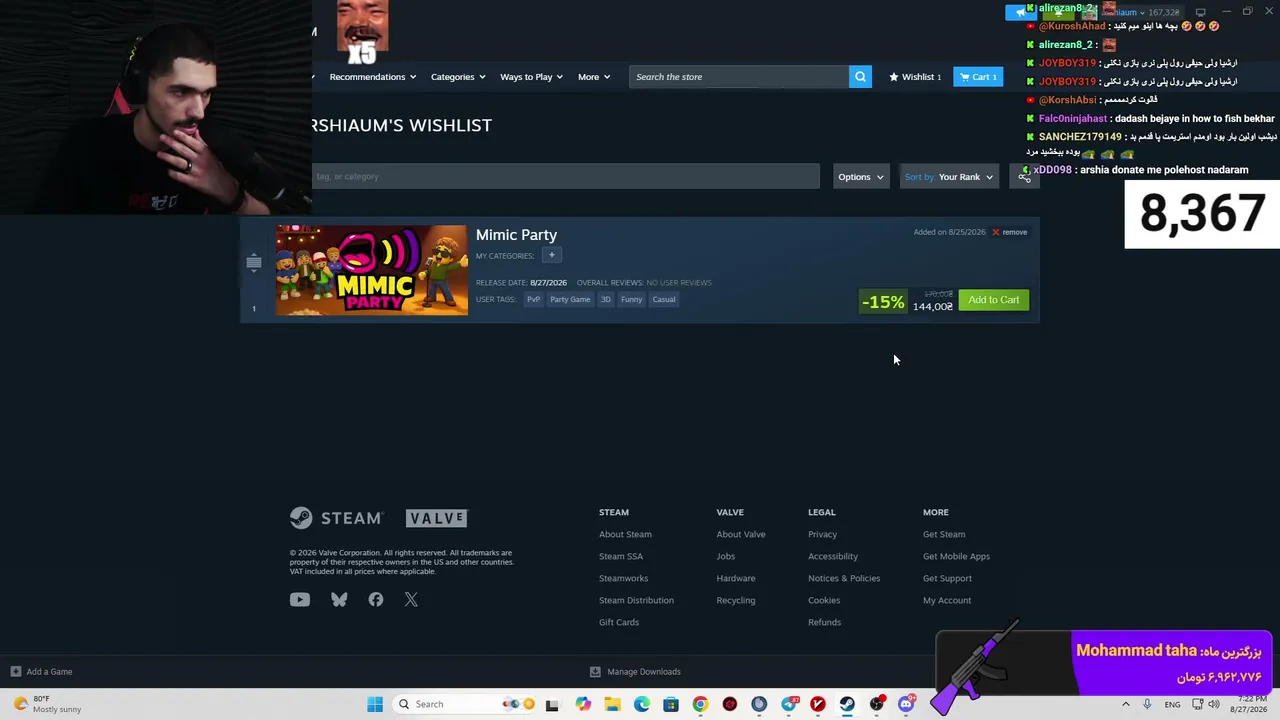Open Steam's Bluesky page icon
The height and width of the screenshot is (720, 1280).
(x=339, y=600)
